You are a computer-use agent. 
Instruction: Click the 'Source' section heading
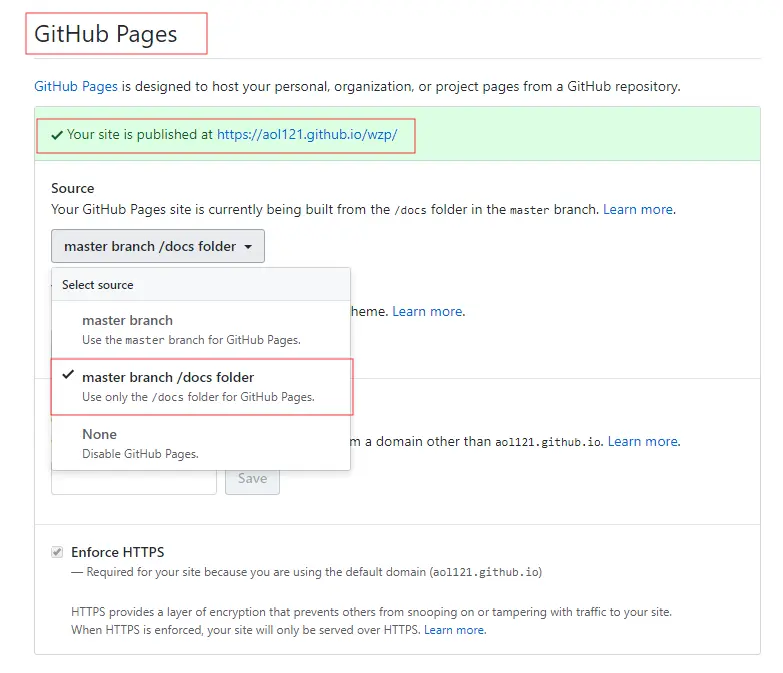click(x=72, y=188)
